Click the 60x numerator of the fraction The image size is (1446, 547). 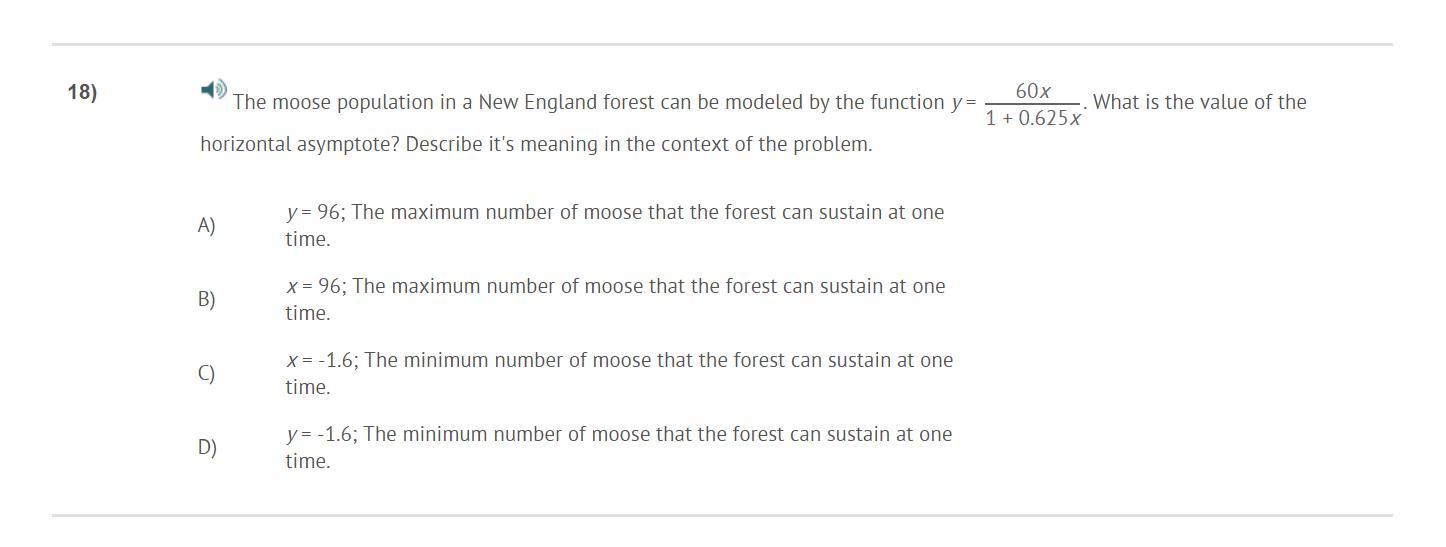point(1033,91)
